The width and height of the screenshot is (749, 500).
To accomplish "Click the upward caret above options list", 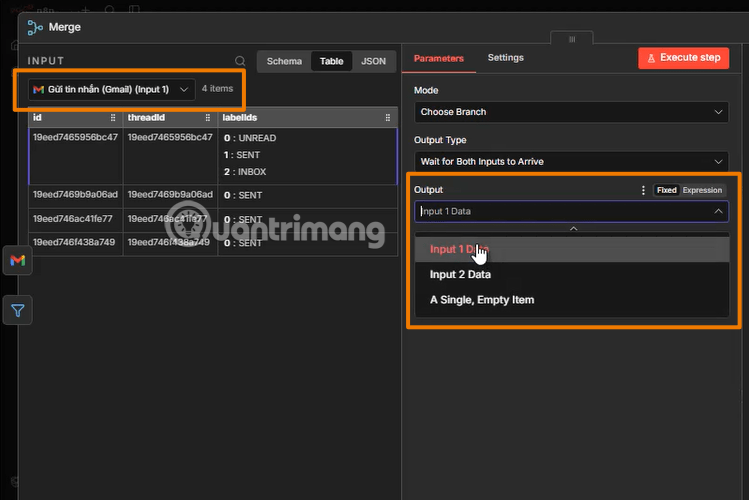I will click(x=573, y=229).
